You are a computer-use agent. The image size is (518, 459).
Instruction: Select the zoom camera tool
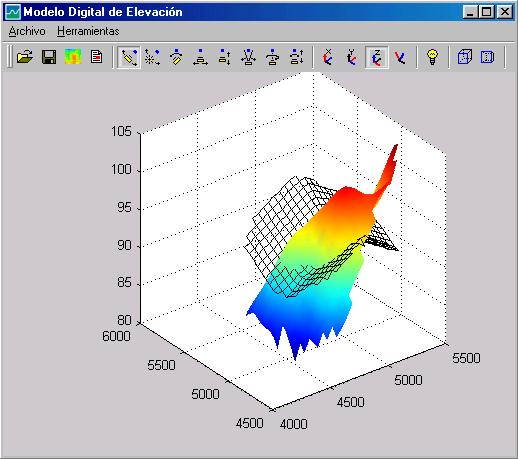(x=249, y=57)
